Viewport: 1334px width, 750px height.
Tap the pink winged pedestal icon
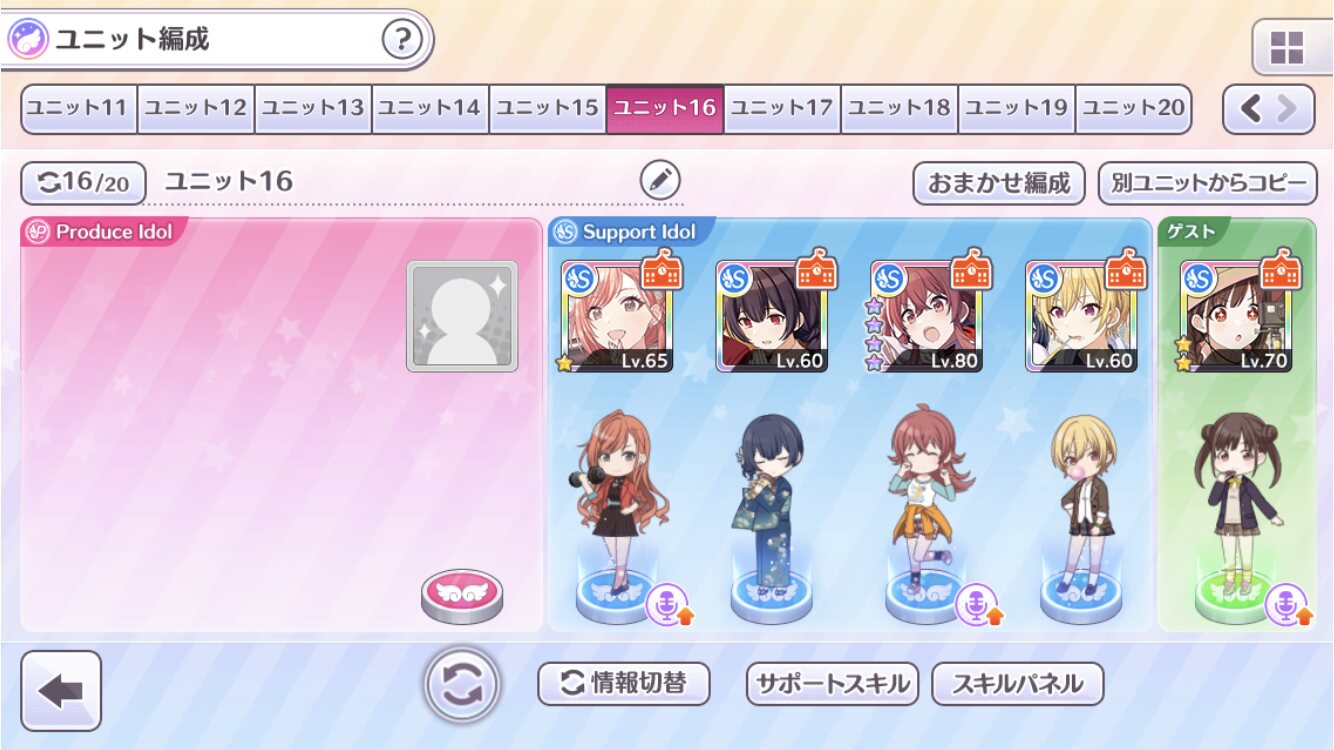pyautogui.click(x=462, y=596)
